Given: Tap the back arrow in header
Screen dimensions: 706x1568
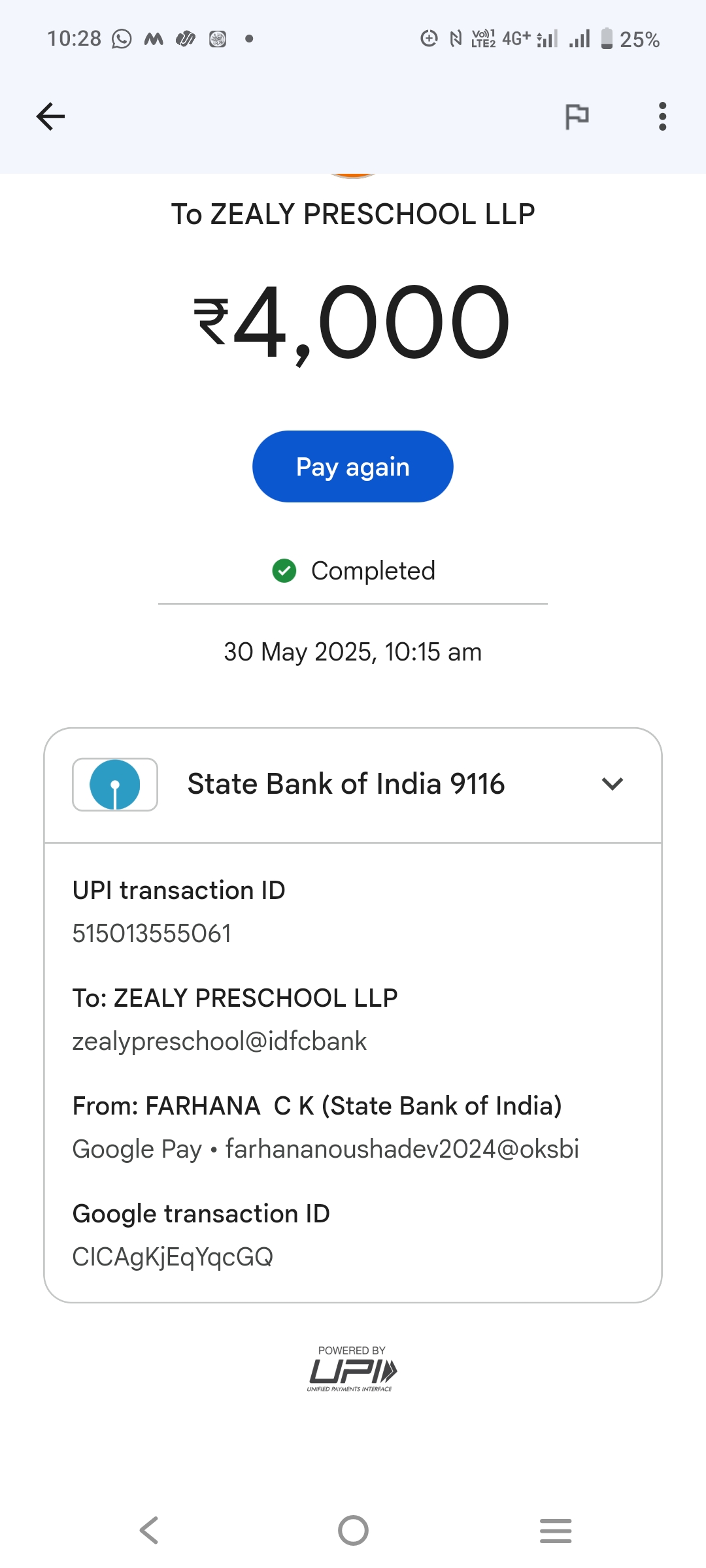Looking at the screenshot, I should coord(50,117).
